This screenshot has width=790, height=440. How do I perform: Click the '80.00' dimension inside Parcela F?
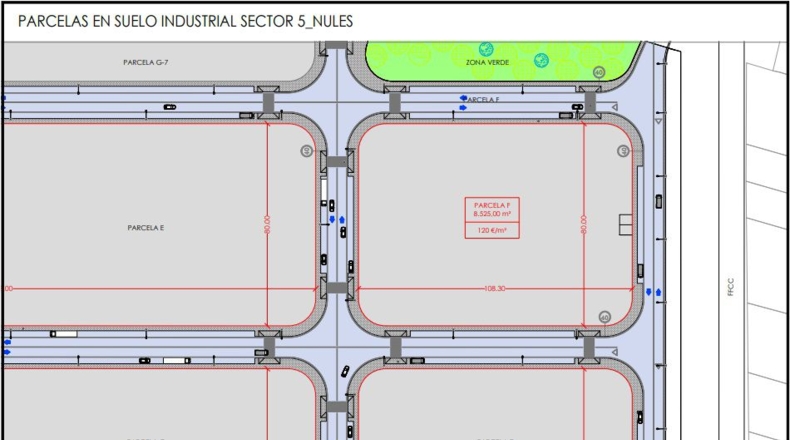tap(583, 224)
